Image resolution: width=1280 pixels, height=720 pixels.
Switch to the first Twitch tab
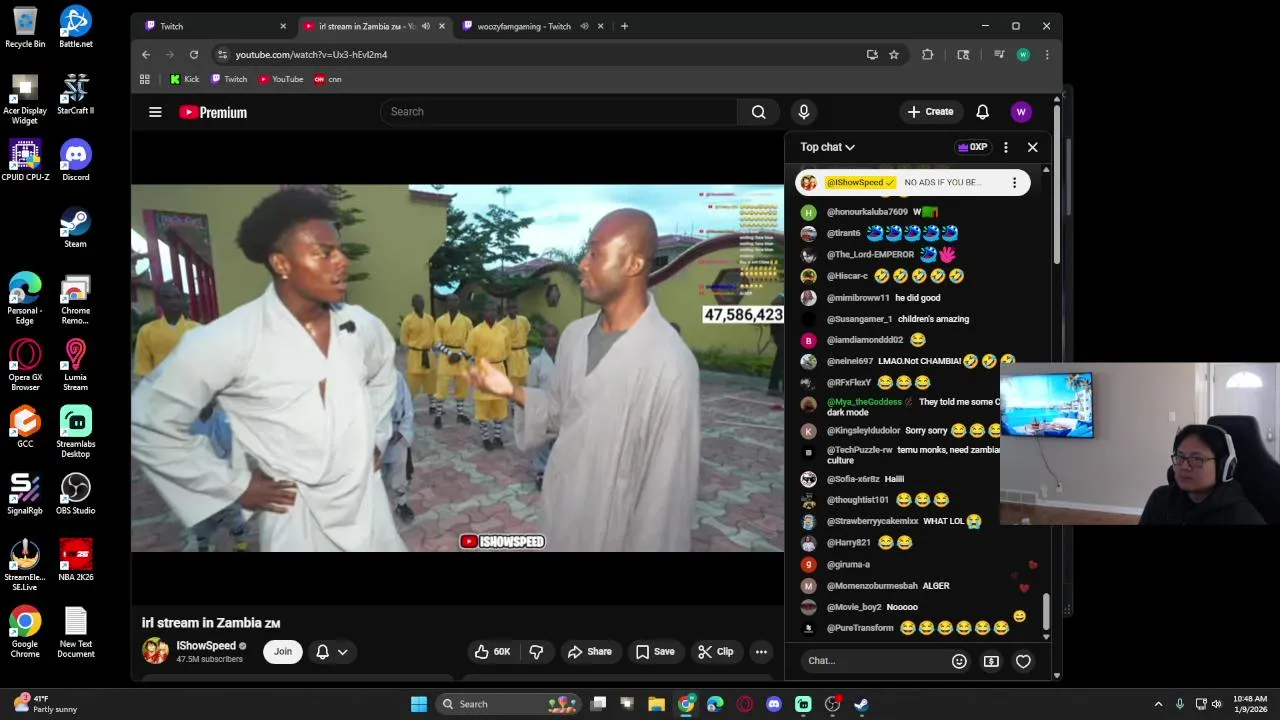click(x=214, y=26)
